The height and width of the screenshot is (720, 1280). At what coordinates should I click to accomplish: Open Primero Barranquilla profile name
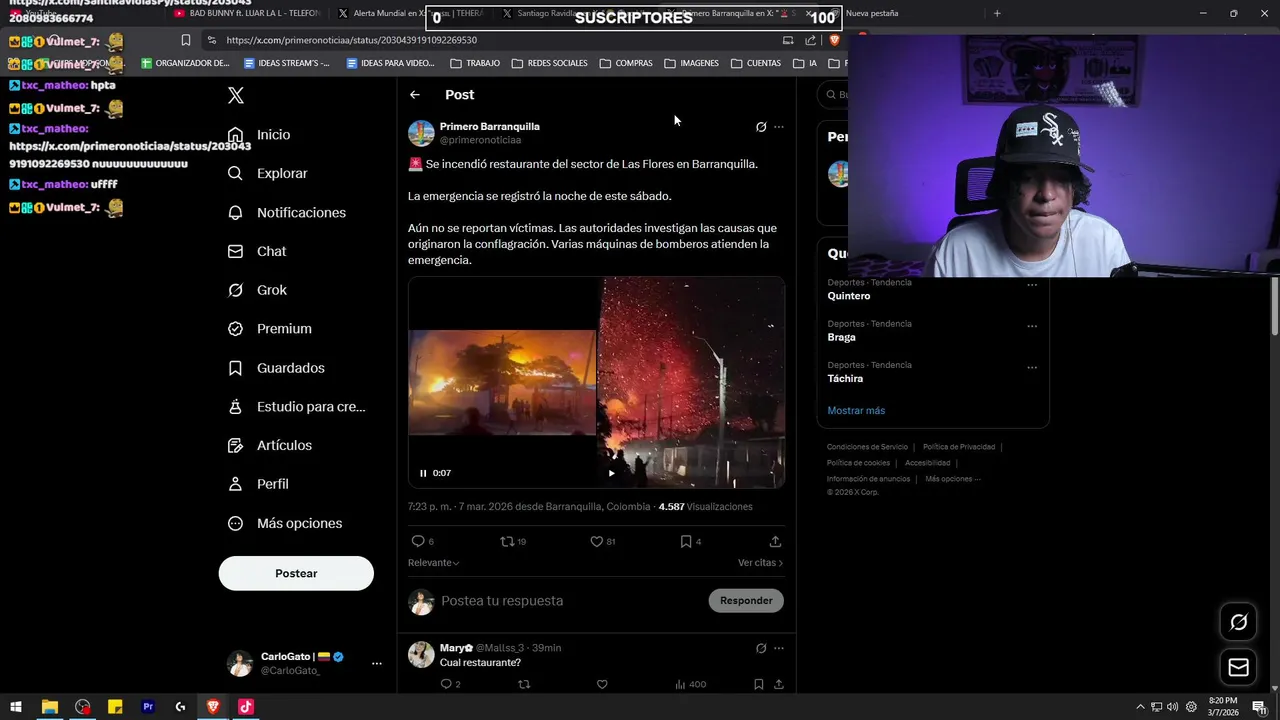pyautogui.click(x=490, y=127)
